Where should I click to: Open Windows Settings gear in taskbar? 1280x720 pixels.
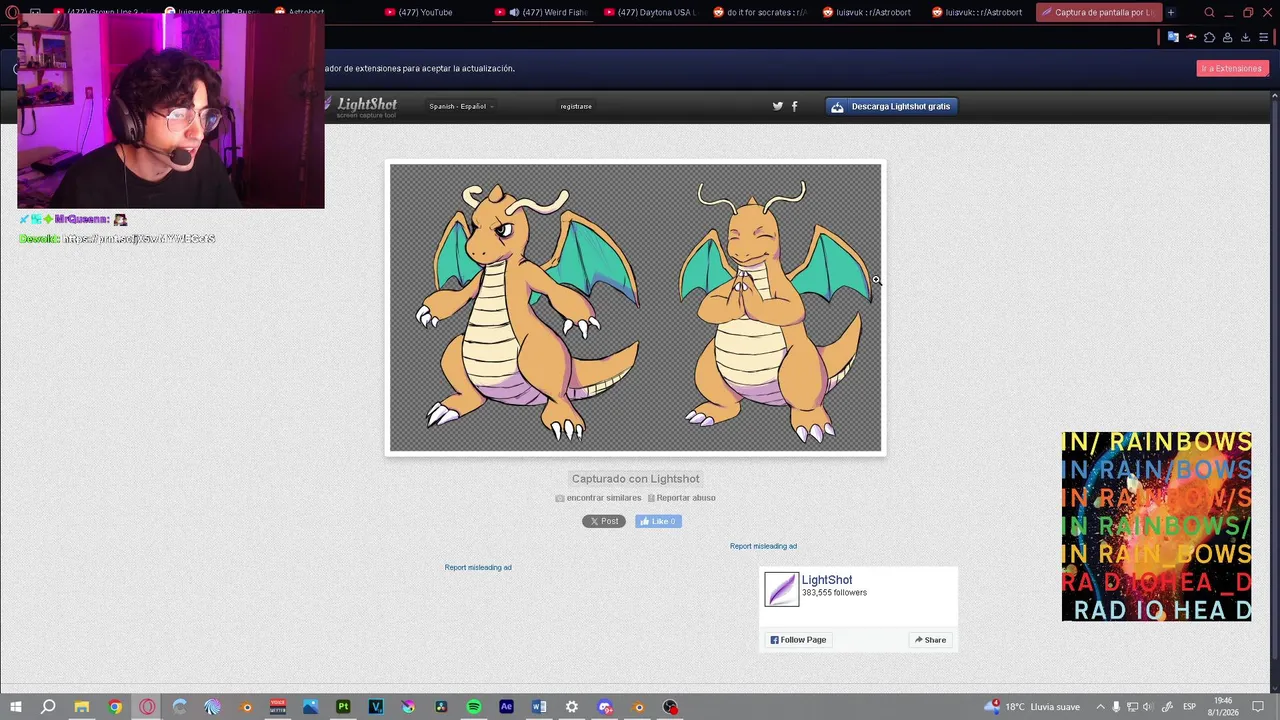[572, 707]
